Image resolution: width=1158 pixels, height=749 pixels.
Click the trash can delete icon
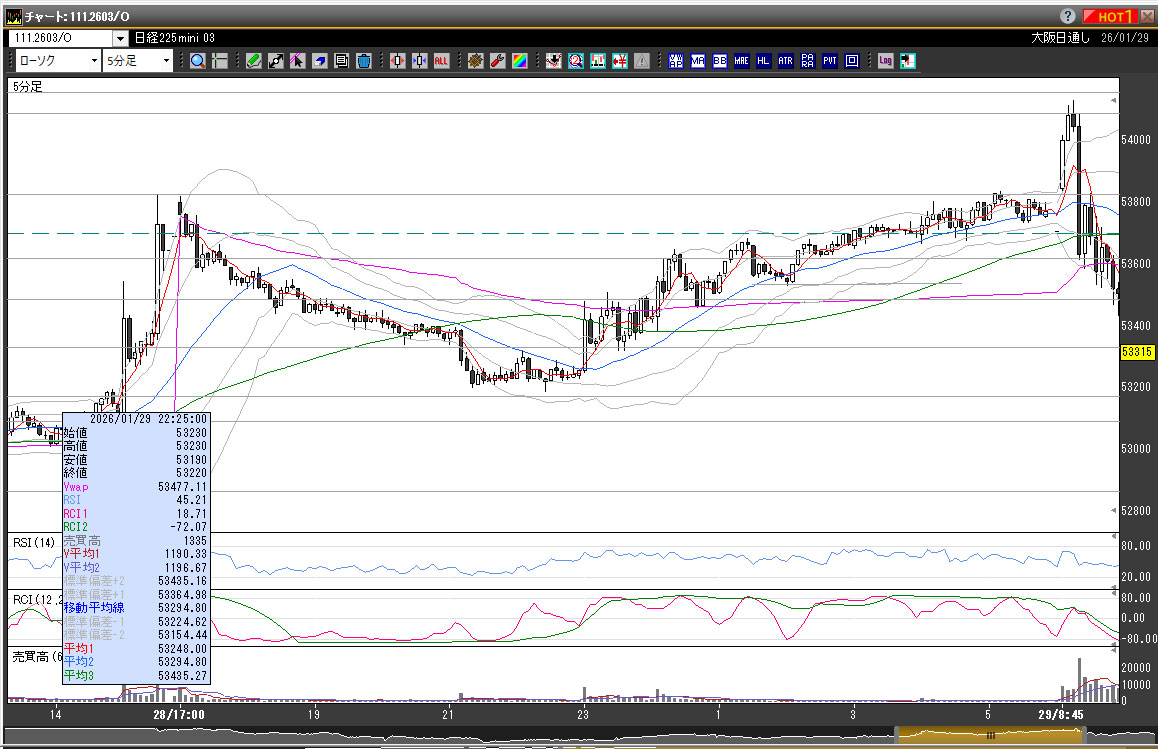[x=363, y=61]
